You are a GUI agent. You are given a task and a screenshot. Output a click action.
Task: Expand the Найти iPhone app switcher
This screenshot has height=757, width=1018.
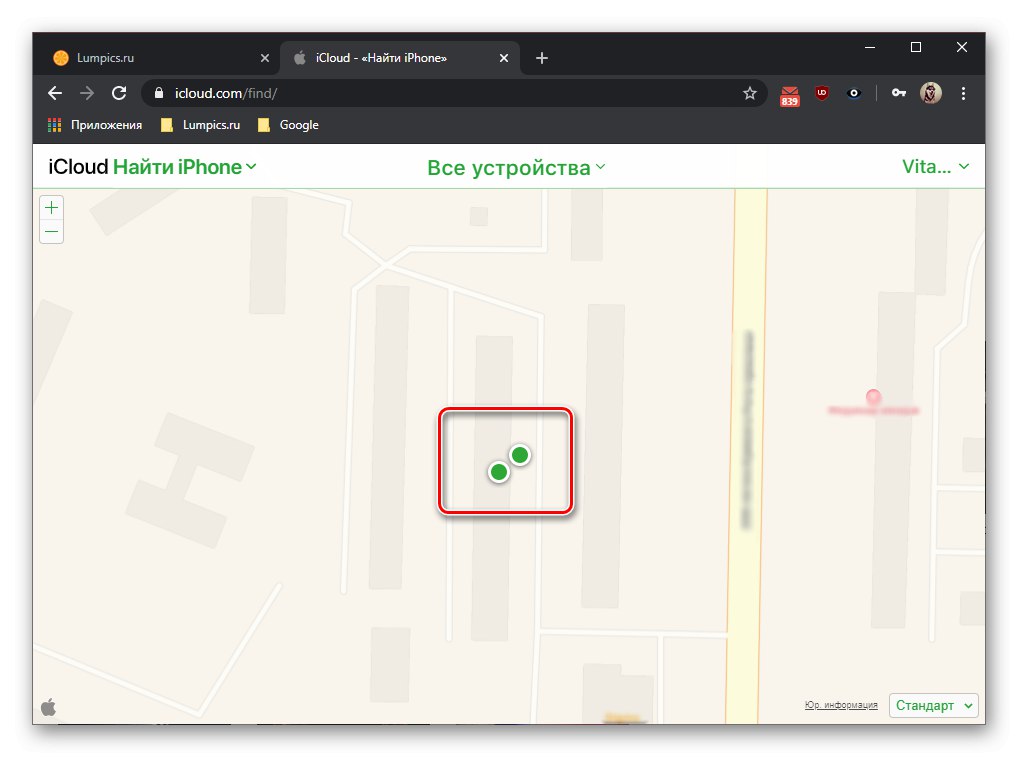[185, 167]
